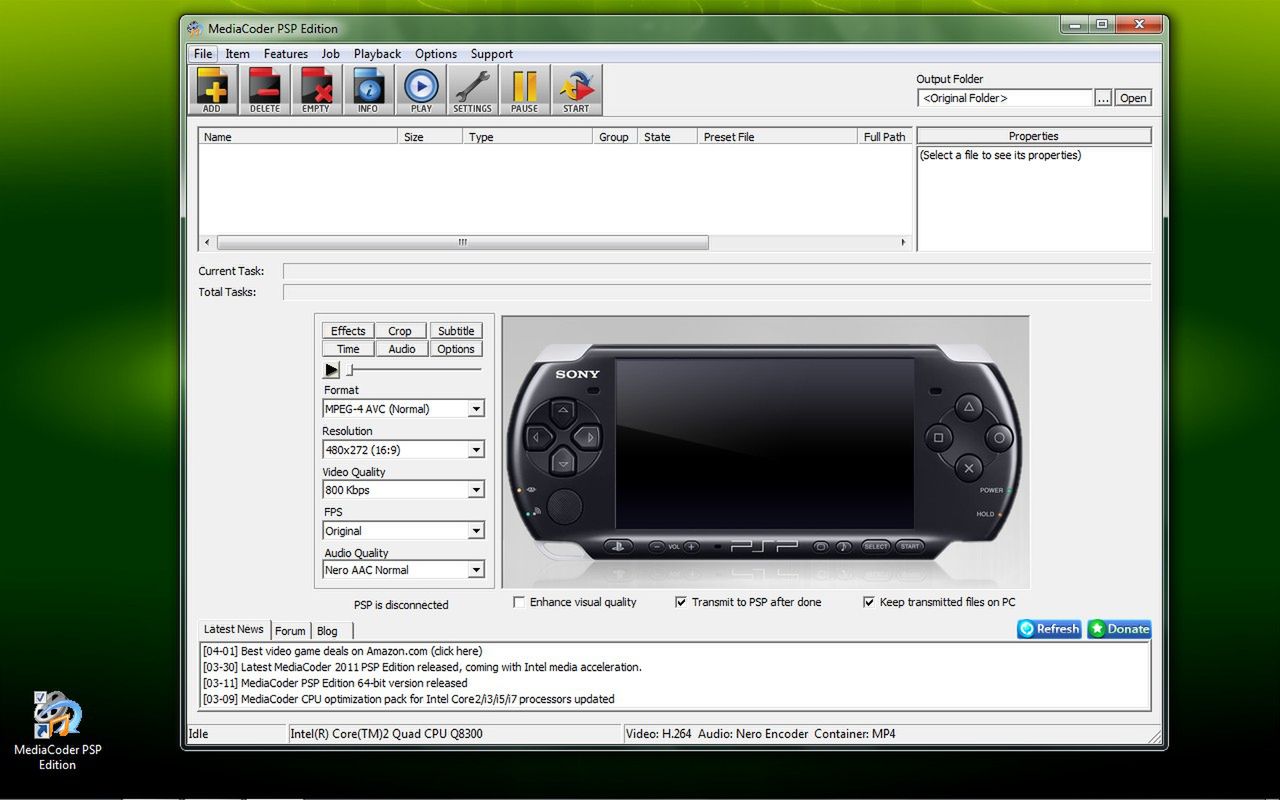Screen dimensions: 1280x800
Task: Enable the Enhance visual quality checkbox
Action: pyautogui.click(x=519, y=602)
